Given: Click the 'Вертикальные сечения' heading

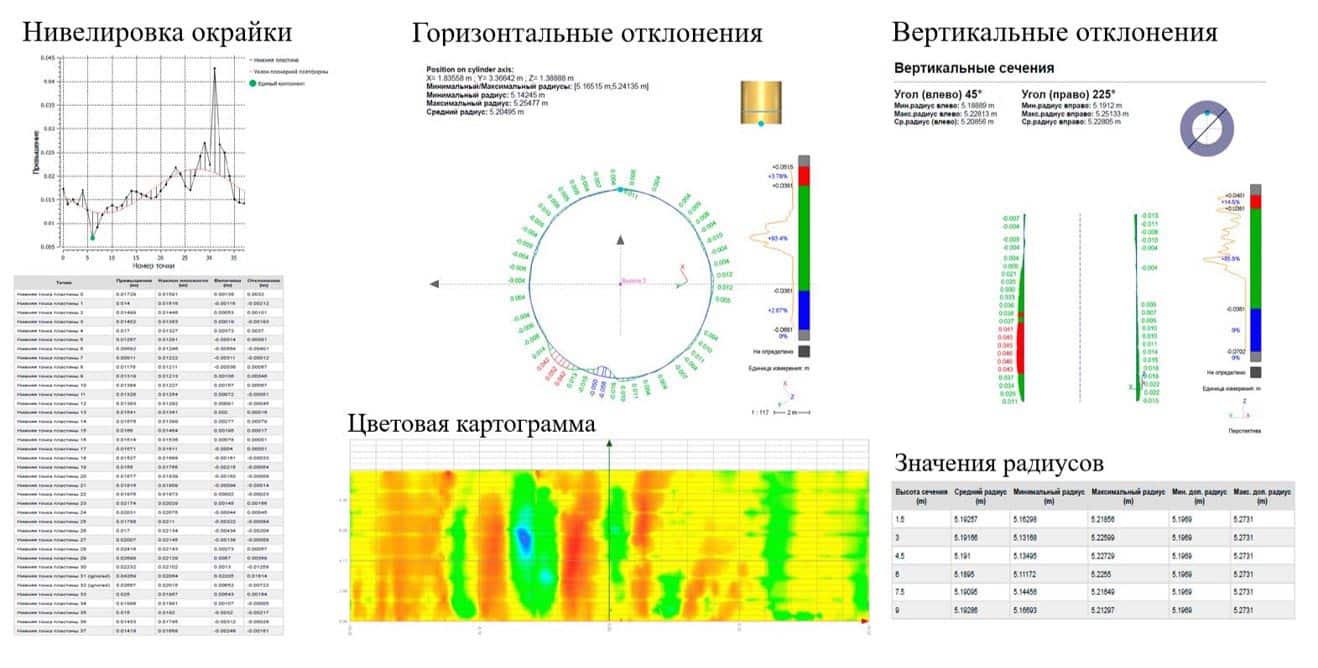Looking at the screenshot, I should [x=972, y=68].
